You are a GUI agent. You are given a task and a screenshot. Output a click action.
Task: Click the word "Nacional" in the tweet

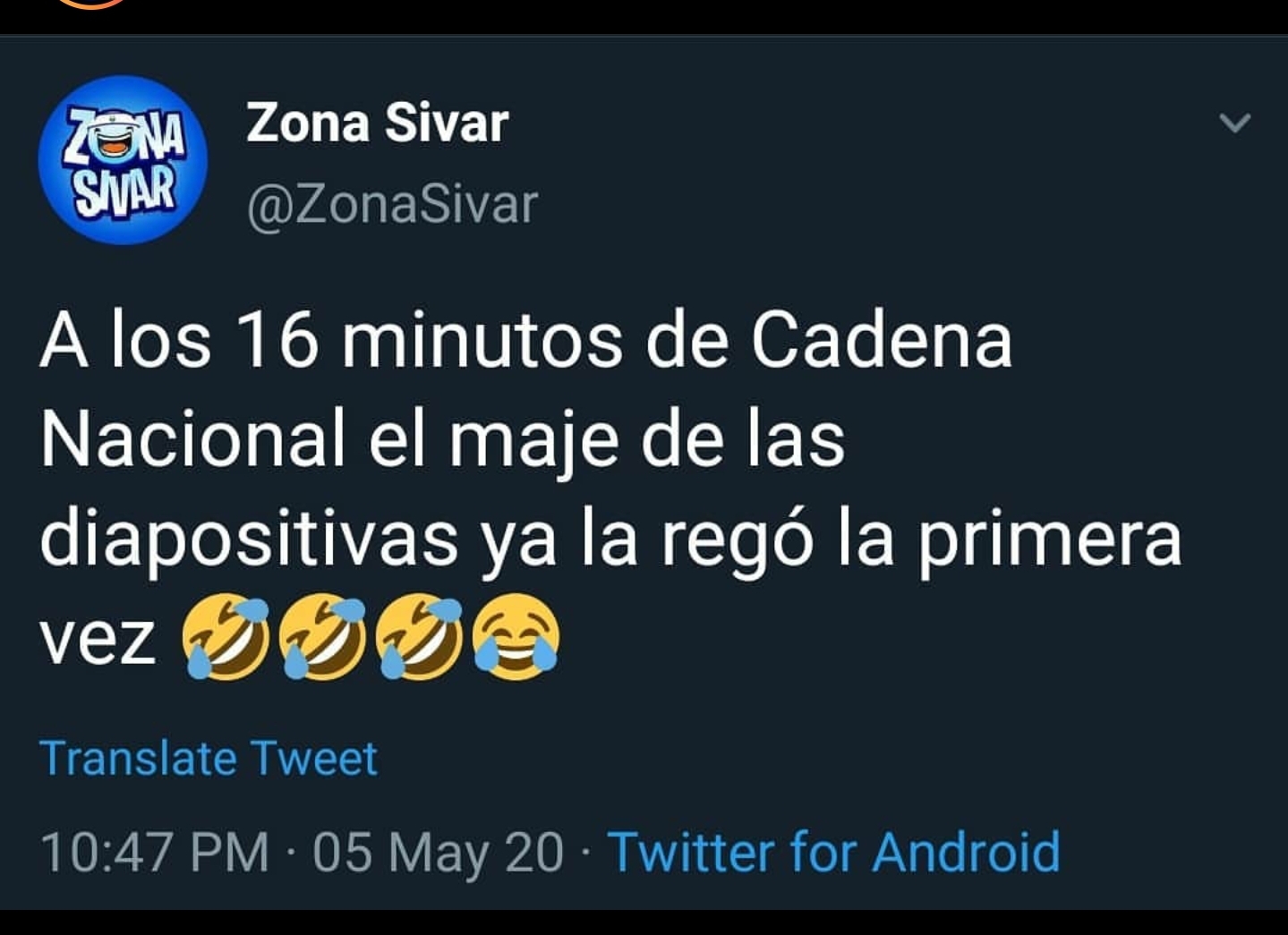[x=192, y=439]
